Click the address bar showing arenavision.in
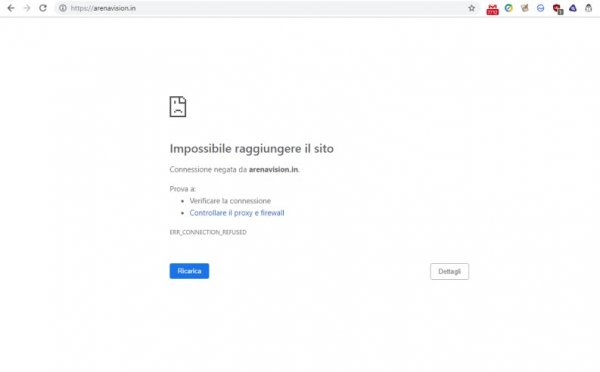600x372 pixels. (266, 8)
